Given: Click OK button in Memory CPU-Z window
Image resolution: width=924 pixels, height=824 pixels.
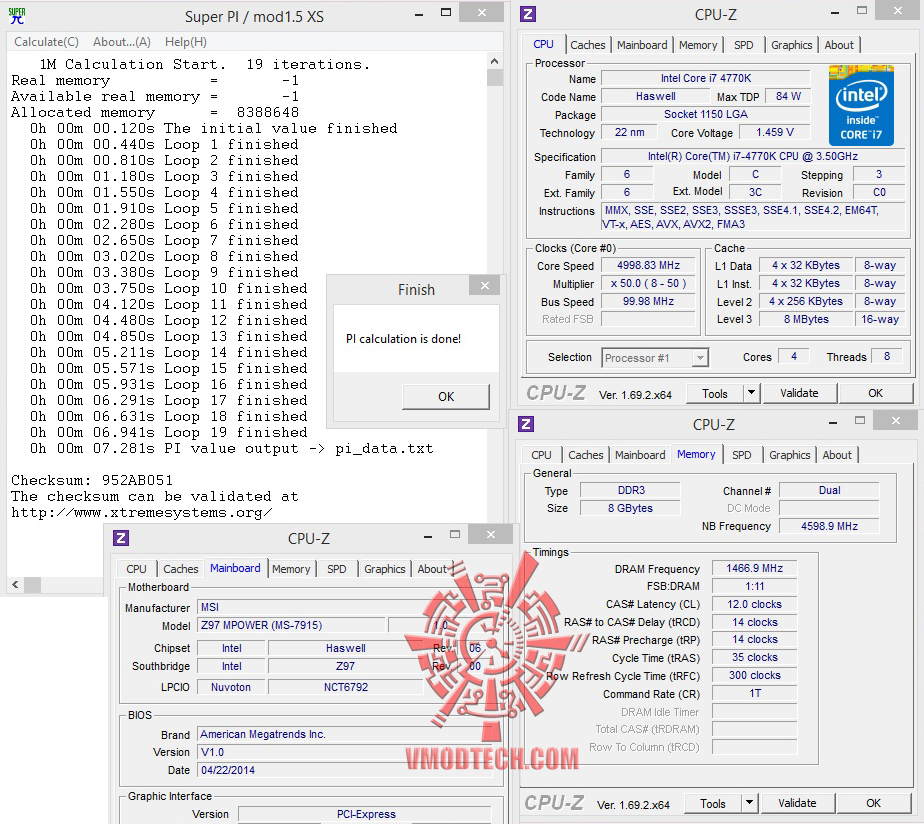Looking at the screenshot, I should pyautogui.click(x=873, y=803).
